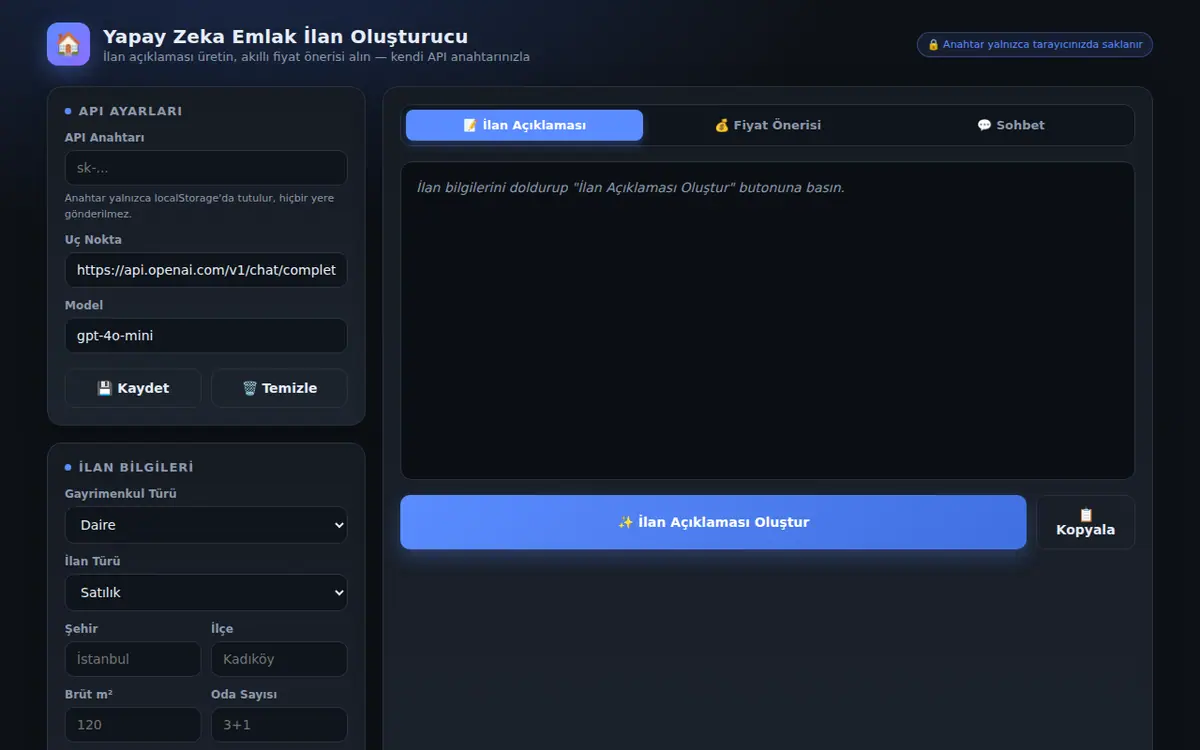Open the İlan Türü dropdown
The width and height of the screenshot is (1200, 750).
(206, 592)
